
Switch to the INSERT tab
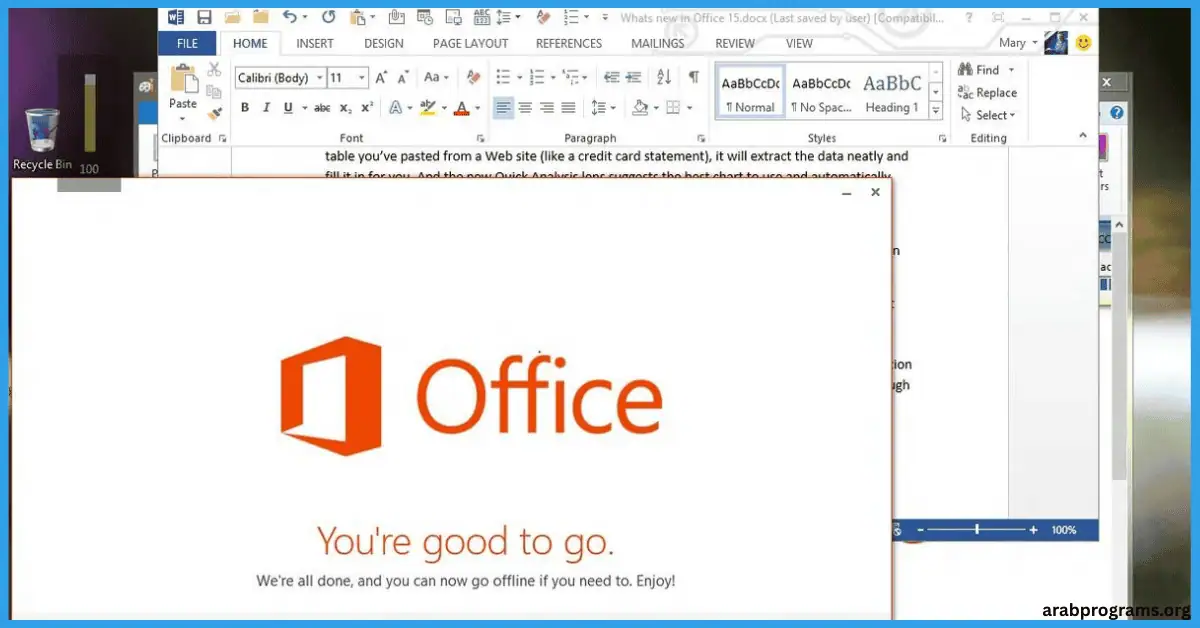pos(315,43)
